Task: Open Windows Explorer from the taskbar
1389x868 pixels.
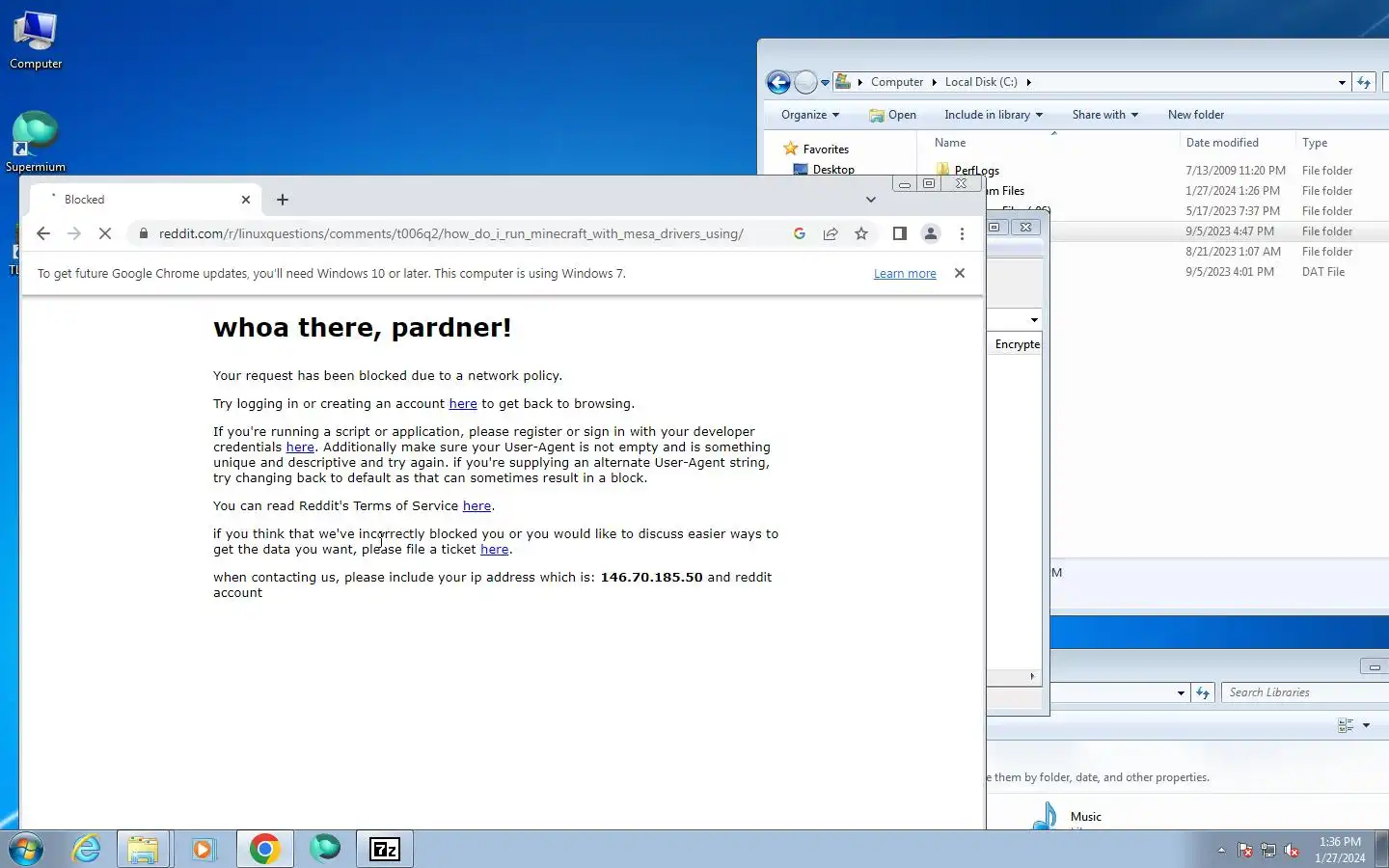Action: coord(143,849)
